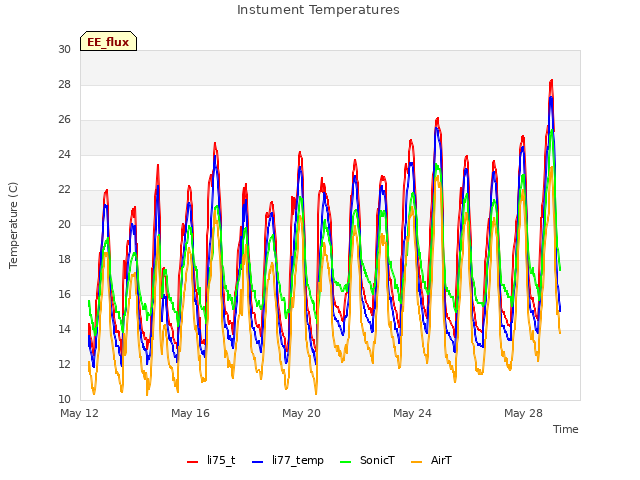Click the orange AirT legend swatch
640x480 pixels.
[416, 462]
